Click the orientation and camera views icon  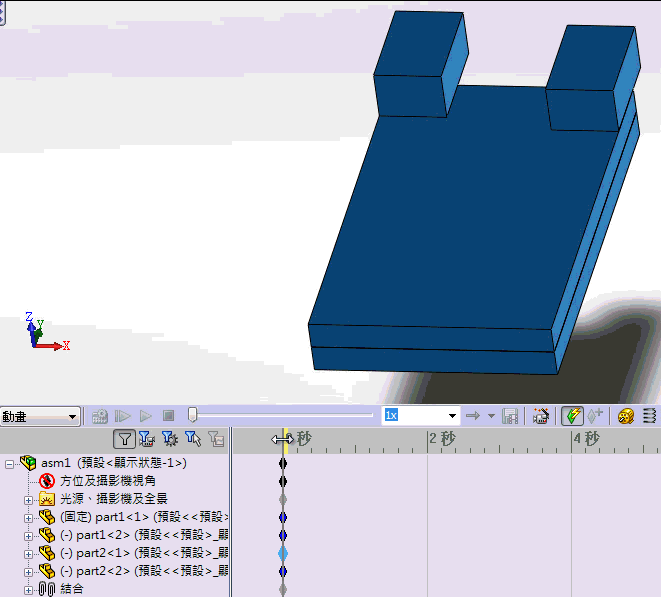click(47, 481)
